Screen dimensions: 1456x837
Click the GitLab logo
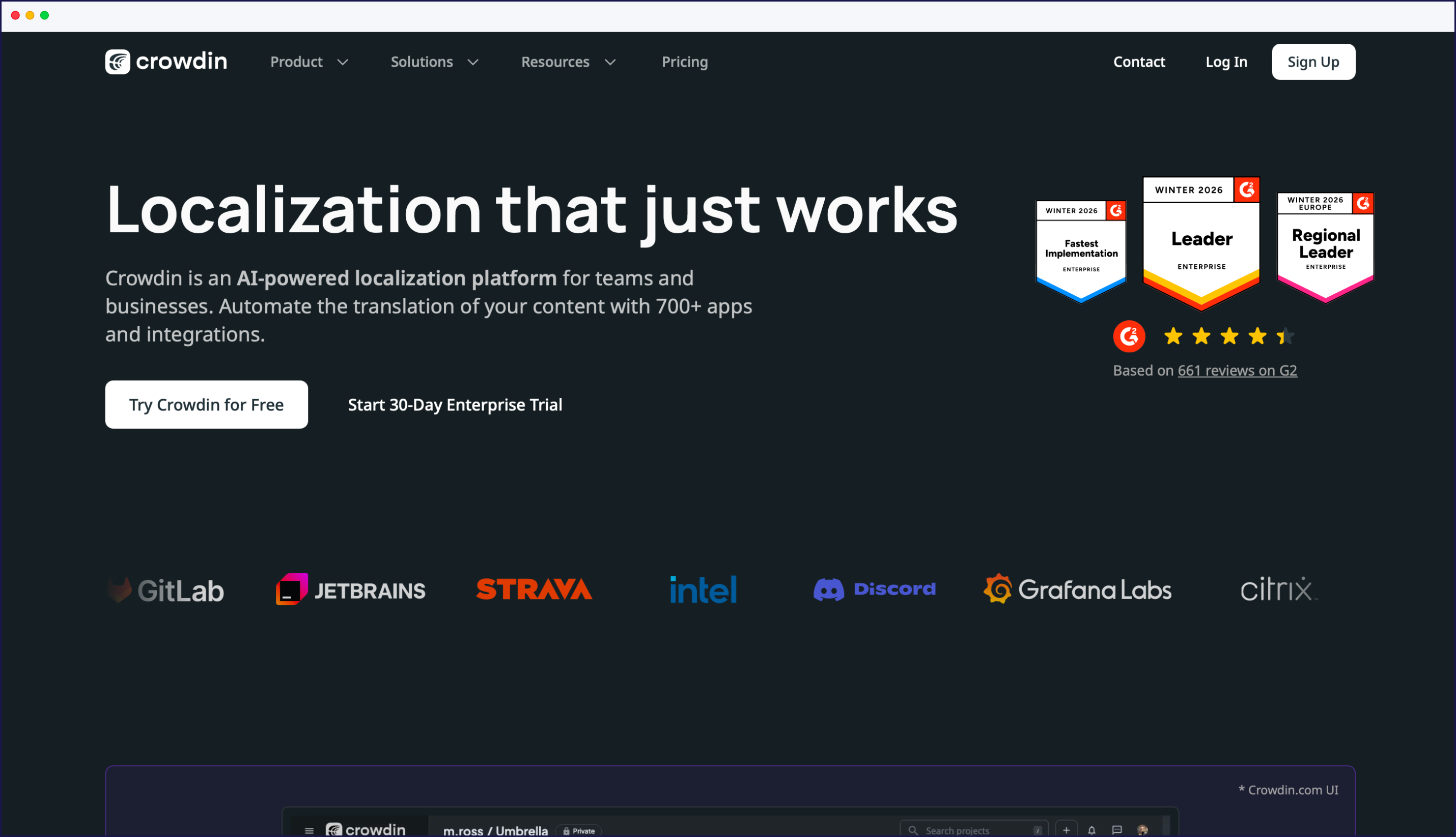[165, 590]
